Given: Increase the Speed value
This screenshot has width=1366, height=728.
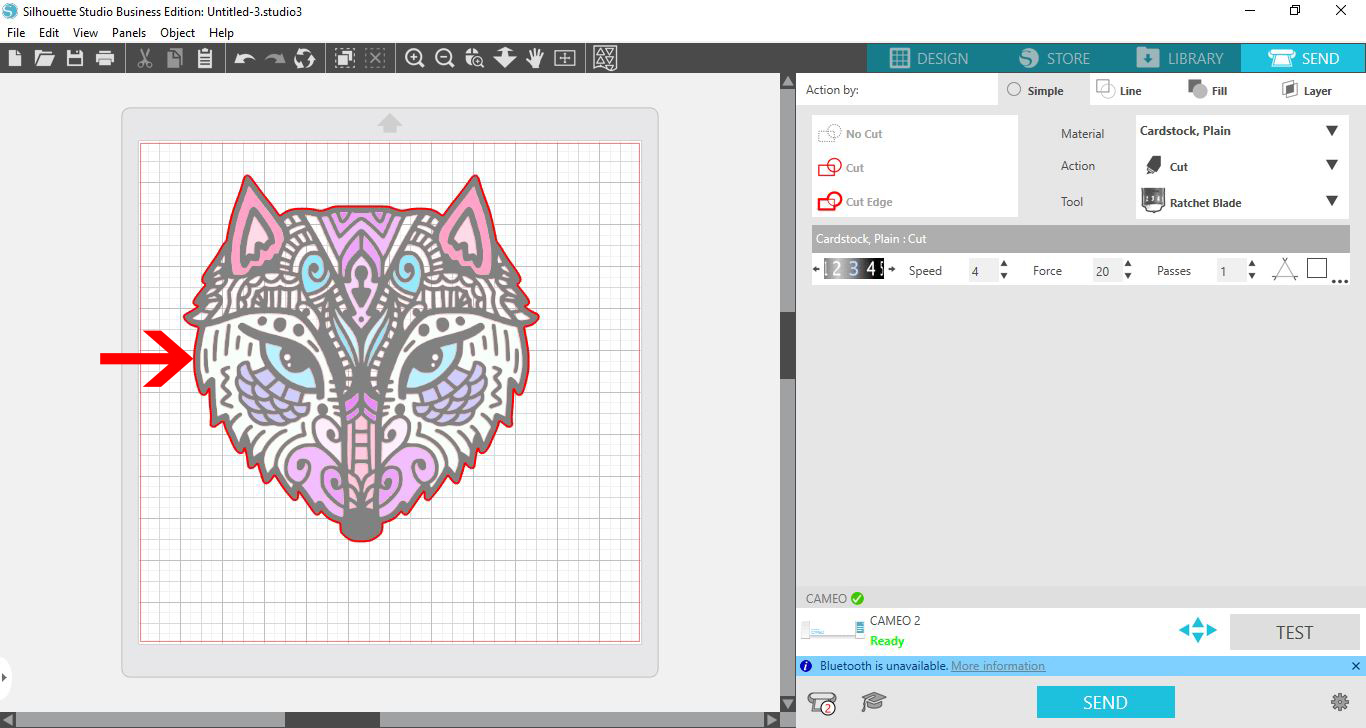Looking at the screenshot, I should 1004,264.
